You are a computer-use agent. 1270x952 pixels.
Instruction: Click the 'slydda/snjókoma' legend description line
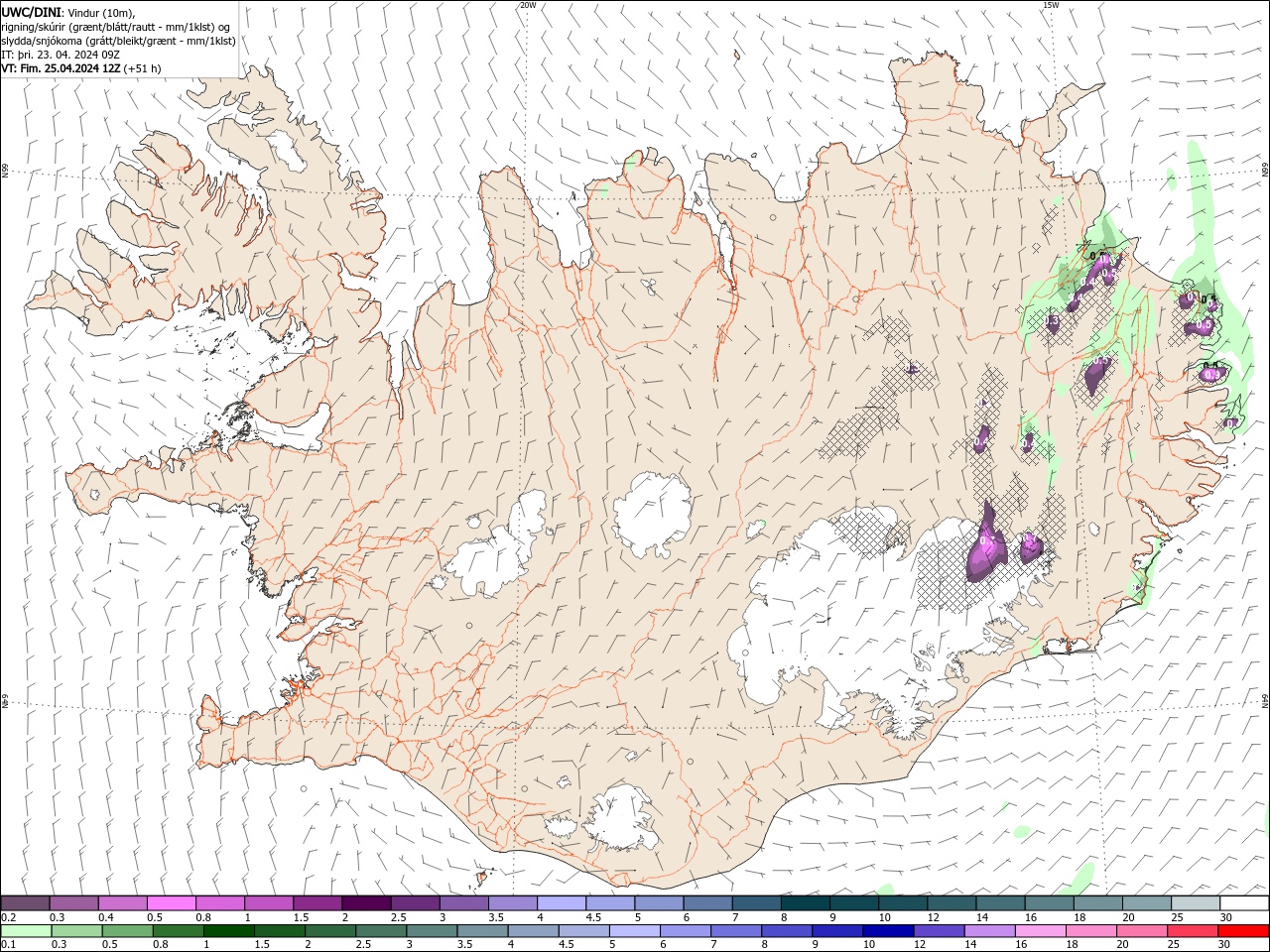pyautogui.click(x=119, y=41)
